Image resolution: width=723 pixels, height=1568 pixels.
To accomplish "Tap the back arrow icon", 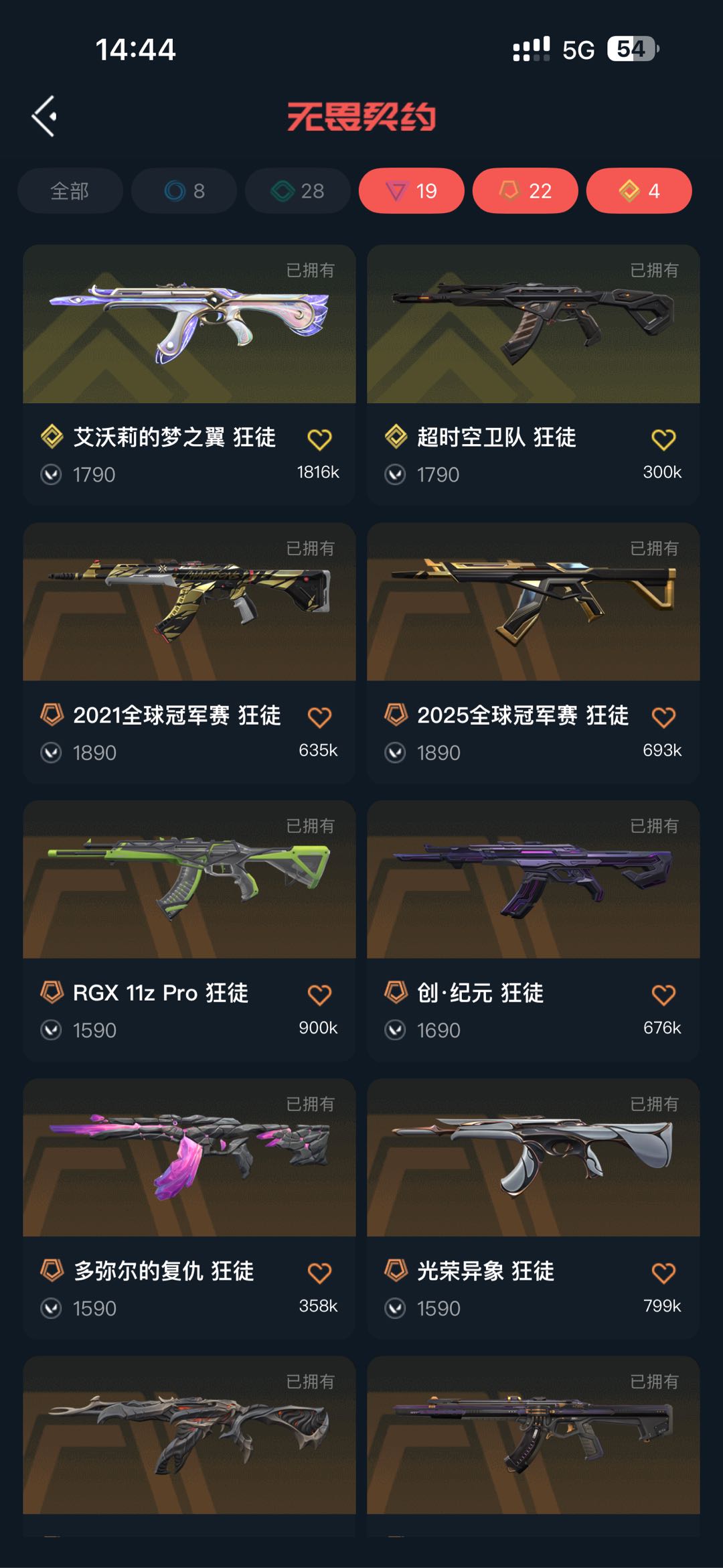I will (x=44, y=116).
